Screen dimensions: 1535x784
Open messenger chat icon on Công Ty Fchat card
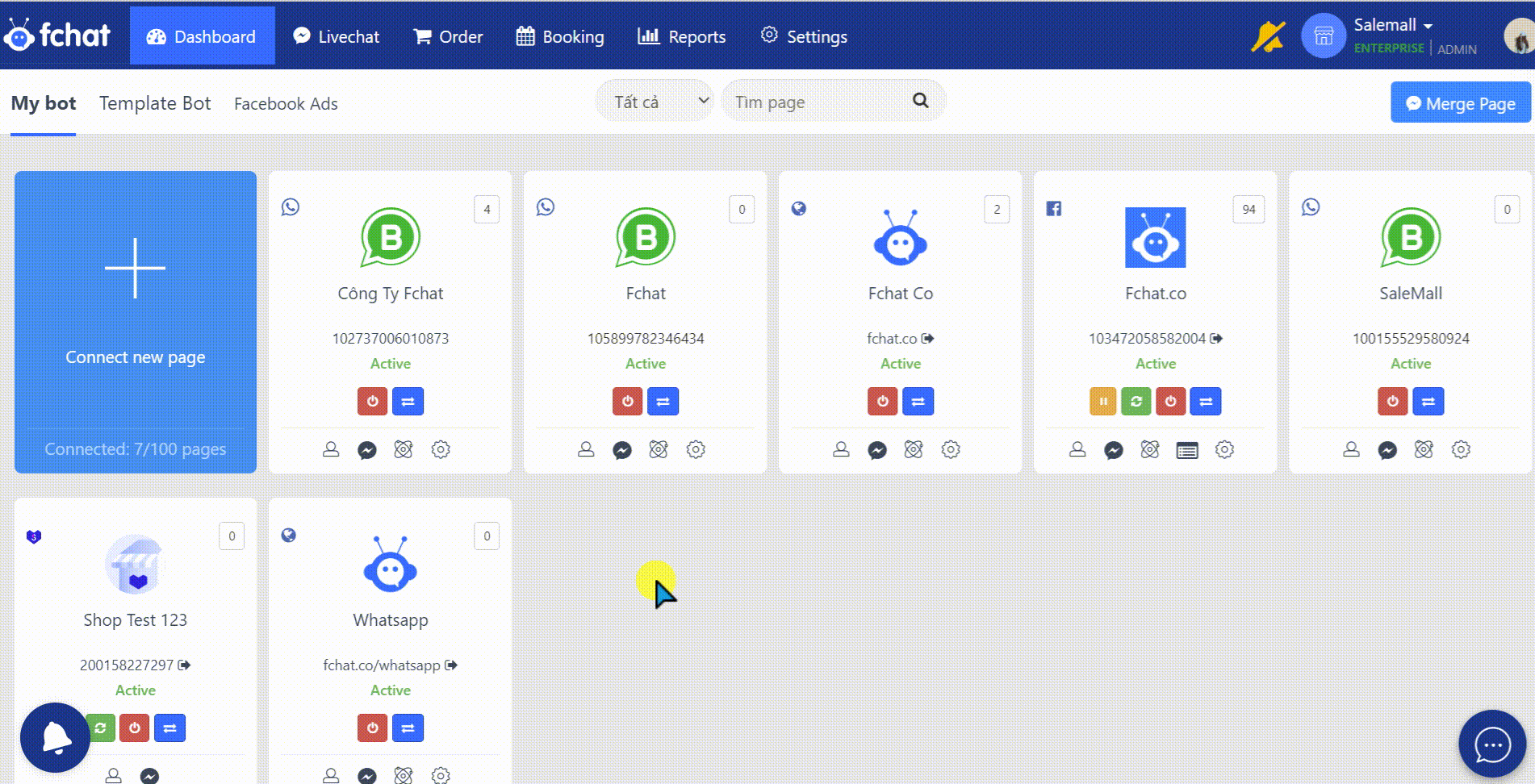(x=367, y=450)
